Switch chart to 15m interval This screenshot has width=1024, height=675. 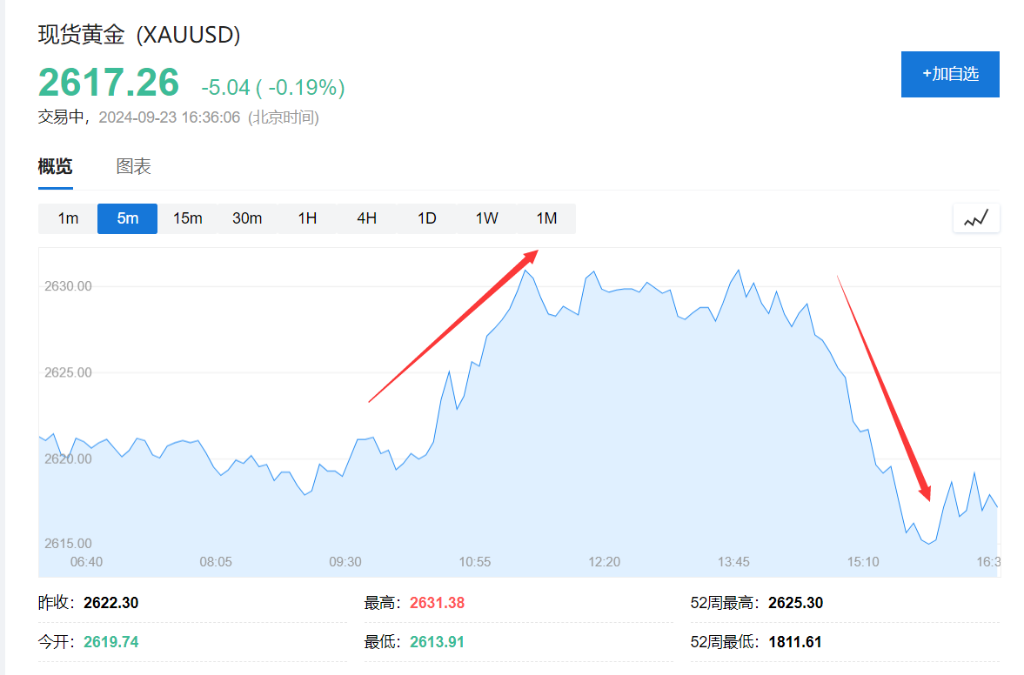pyautogui.click(x=187, y=218)
